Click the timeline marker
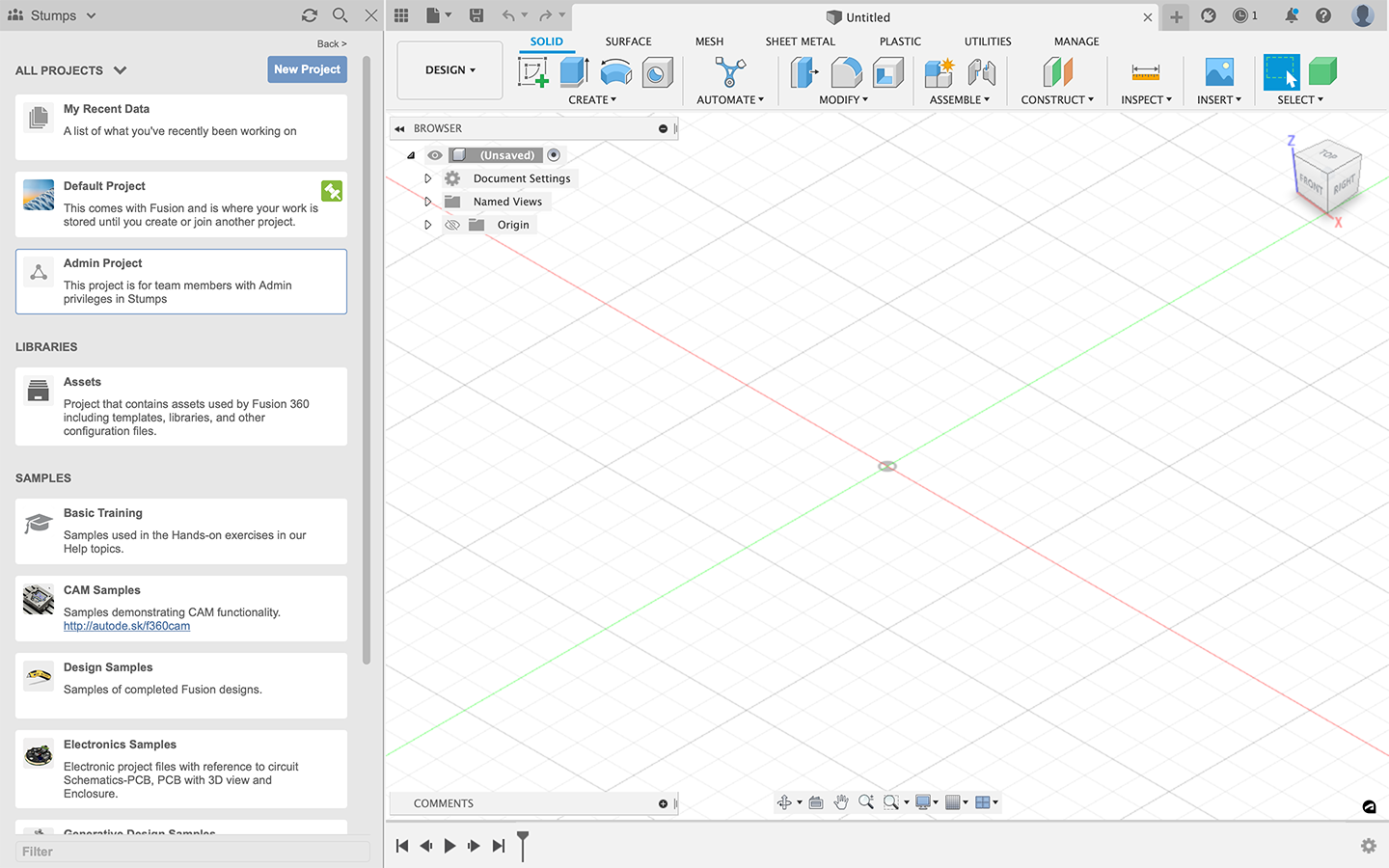The width and height of the screenshot is (1389, 868). pyautogui.click(x=523, y=846)
